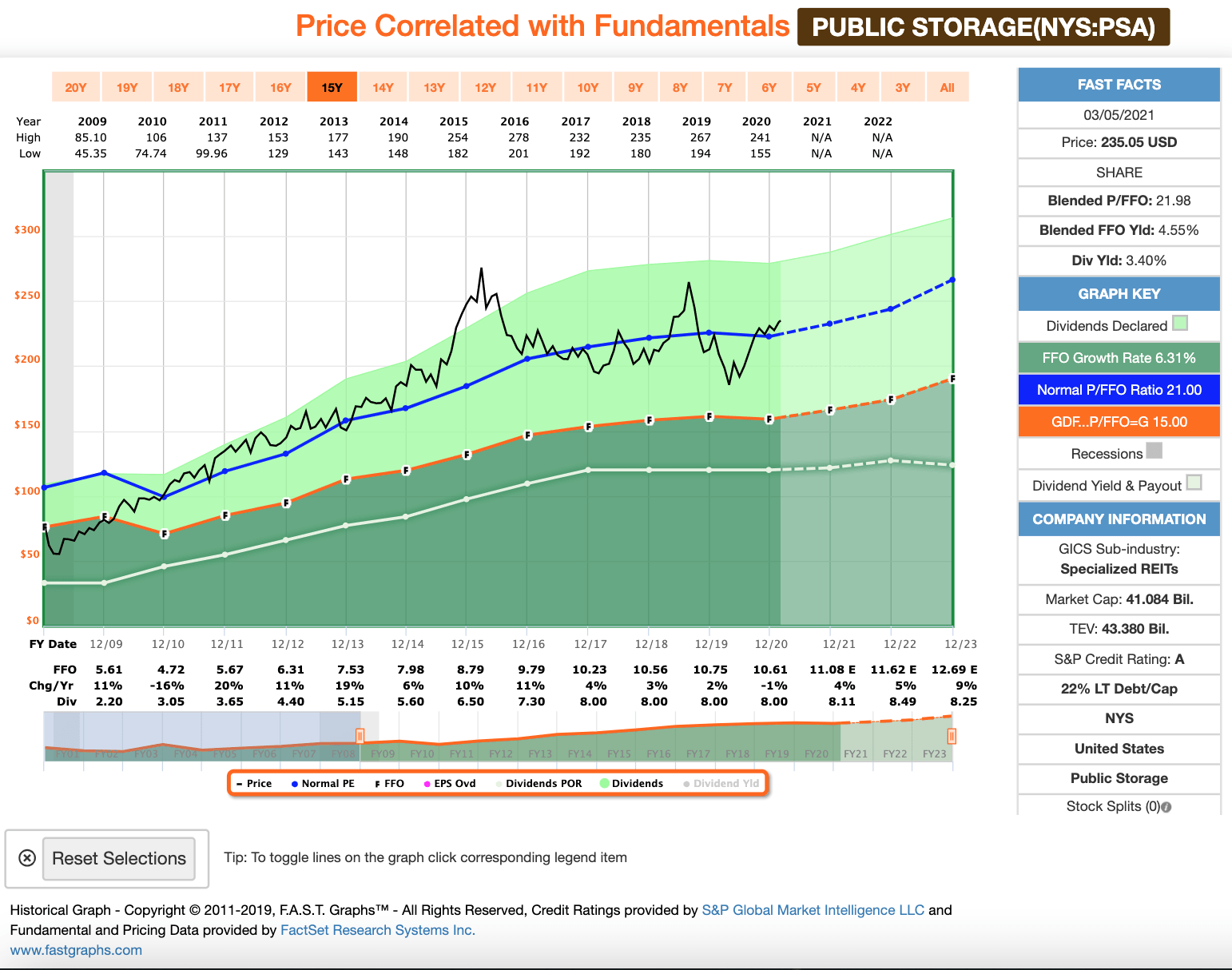Viewport: 1232px width, 970px height.
Task: Click Price: 235.05 USD text
Action: pos(1119,142)
